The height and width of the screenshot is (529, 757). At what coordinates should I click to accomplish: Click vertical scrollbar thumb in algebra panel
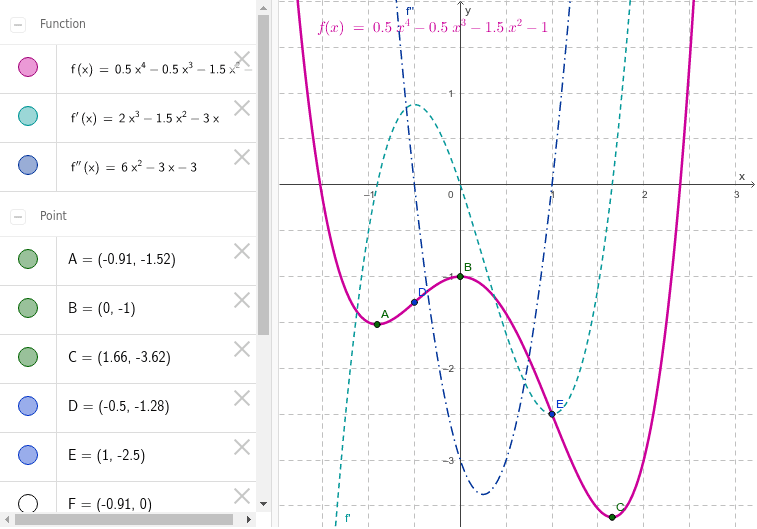[263, 175]
